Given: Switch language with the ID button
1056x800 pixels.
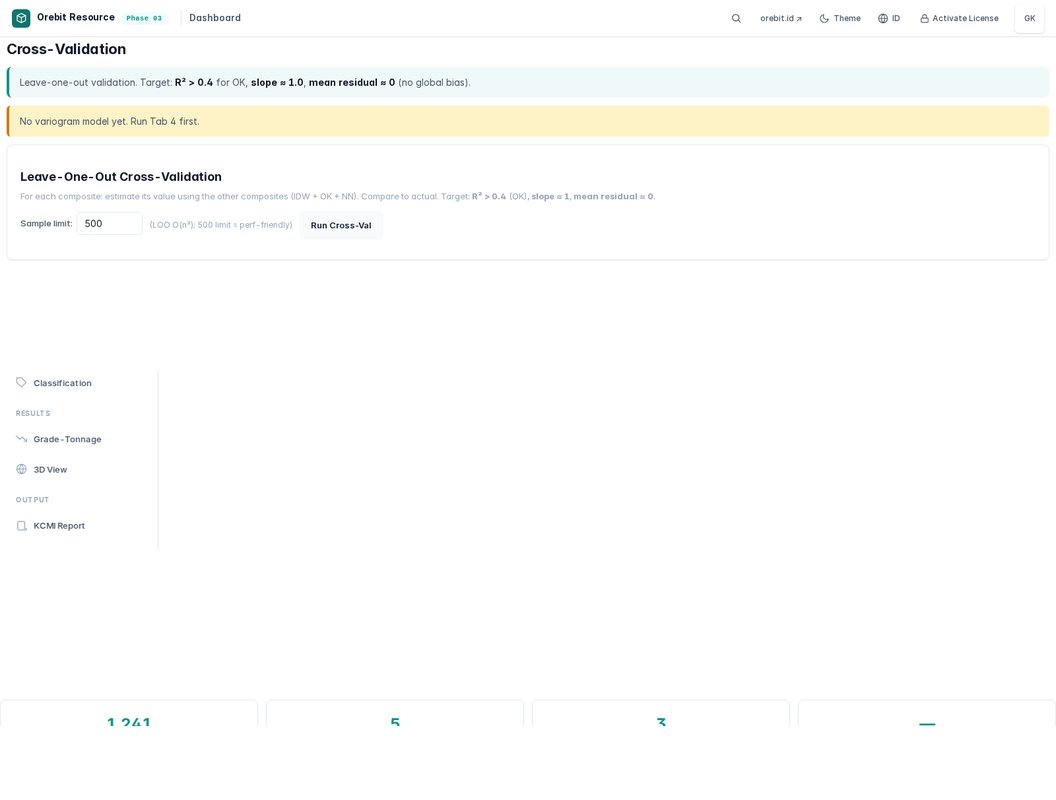Looking at the screenshot, I should [x=889, y=18].
